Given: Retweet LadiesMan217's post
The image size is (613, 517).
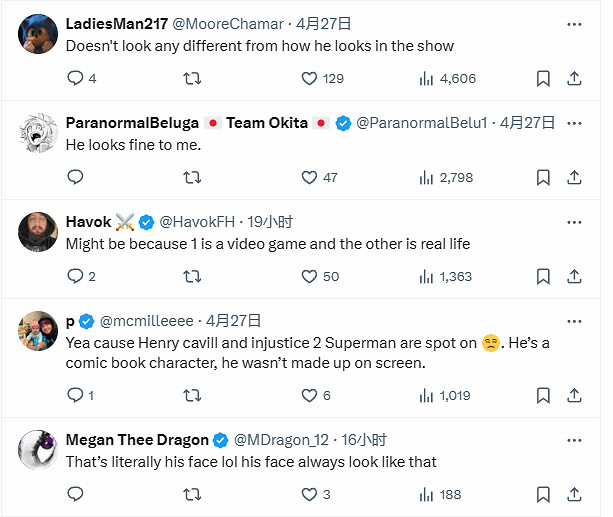Looking at the screenshot, I should 191,78.
